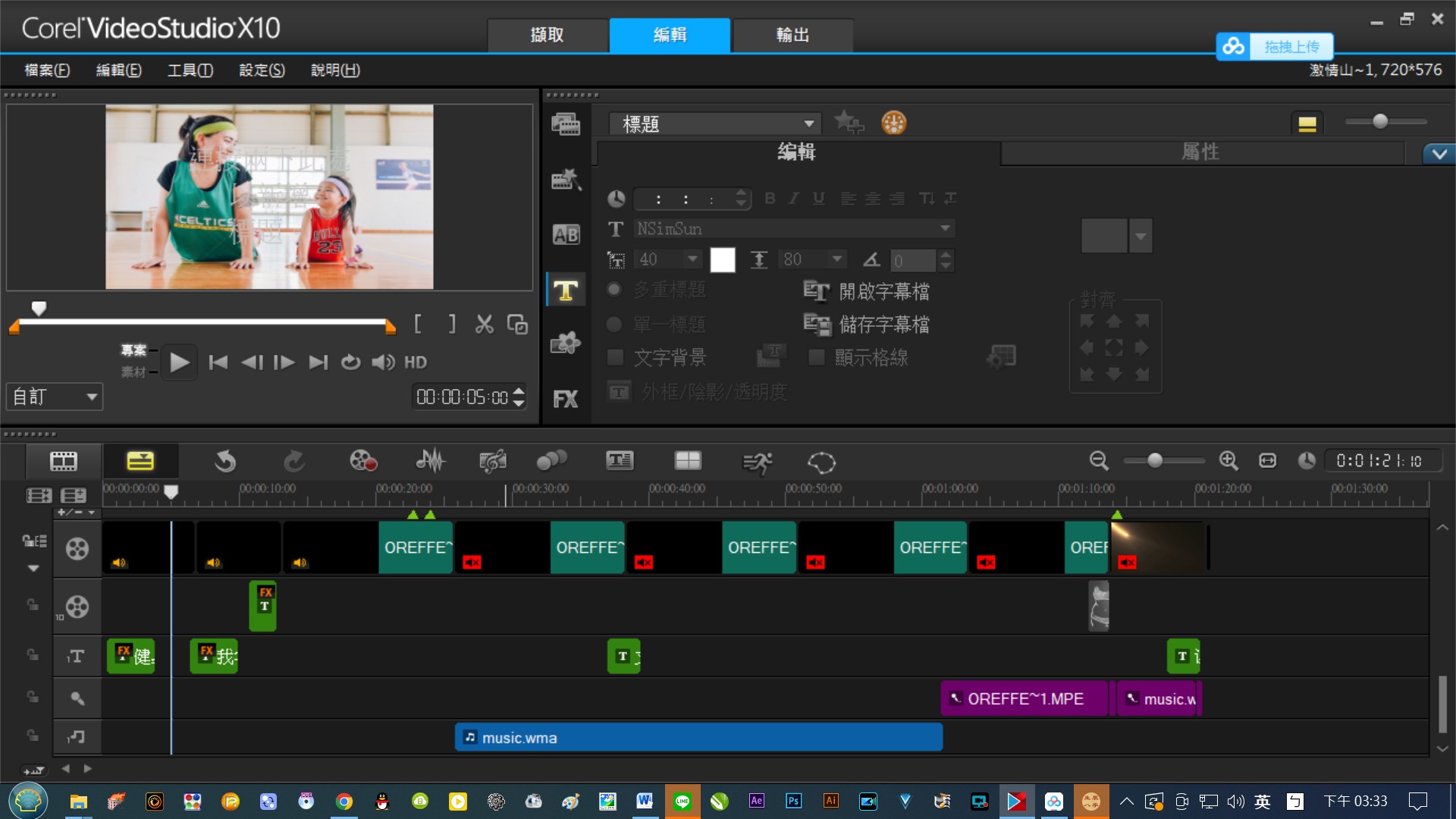Screen dimensions: 1456x819
Task: Open the FX filter library
Action: pos(566,399)
